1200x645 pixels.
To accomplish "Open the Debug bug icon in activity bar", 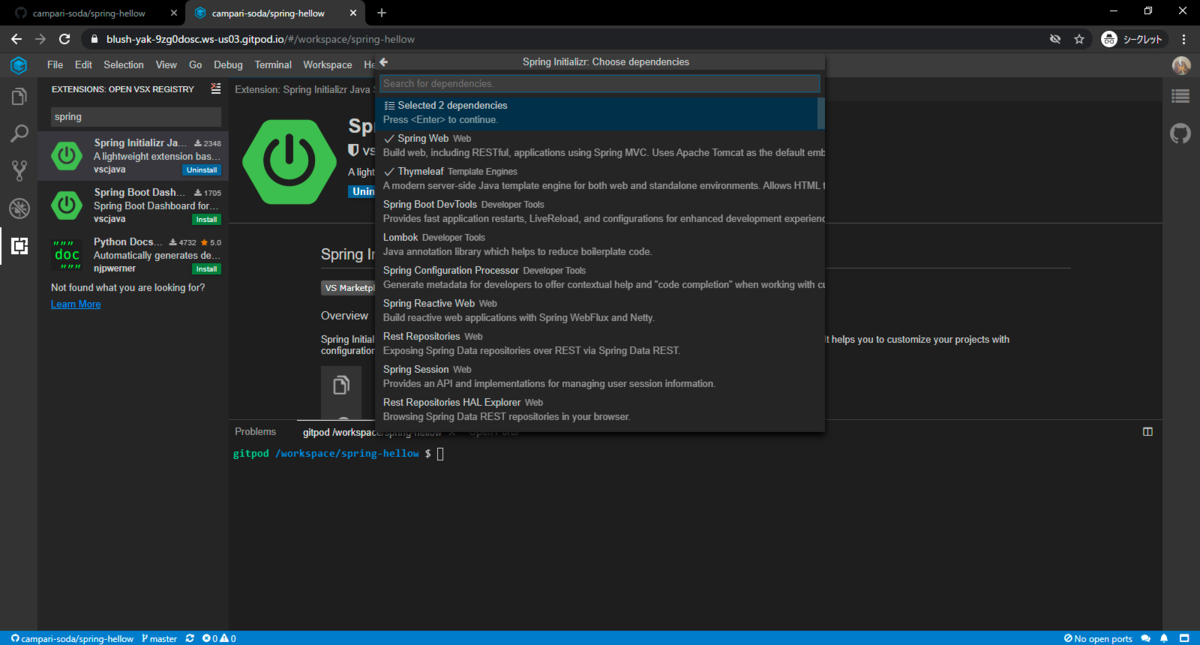I will (18, 208).
